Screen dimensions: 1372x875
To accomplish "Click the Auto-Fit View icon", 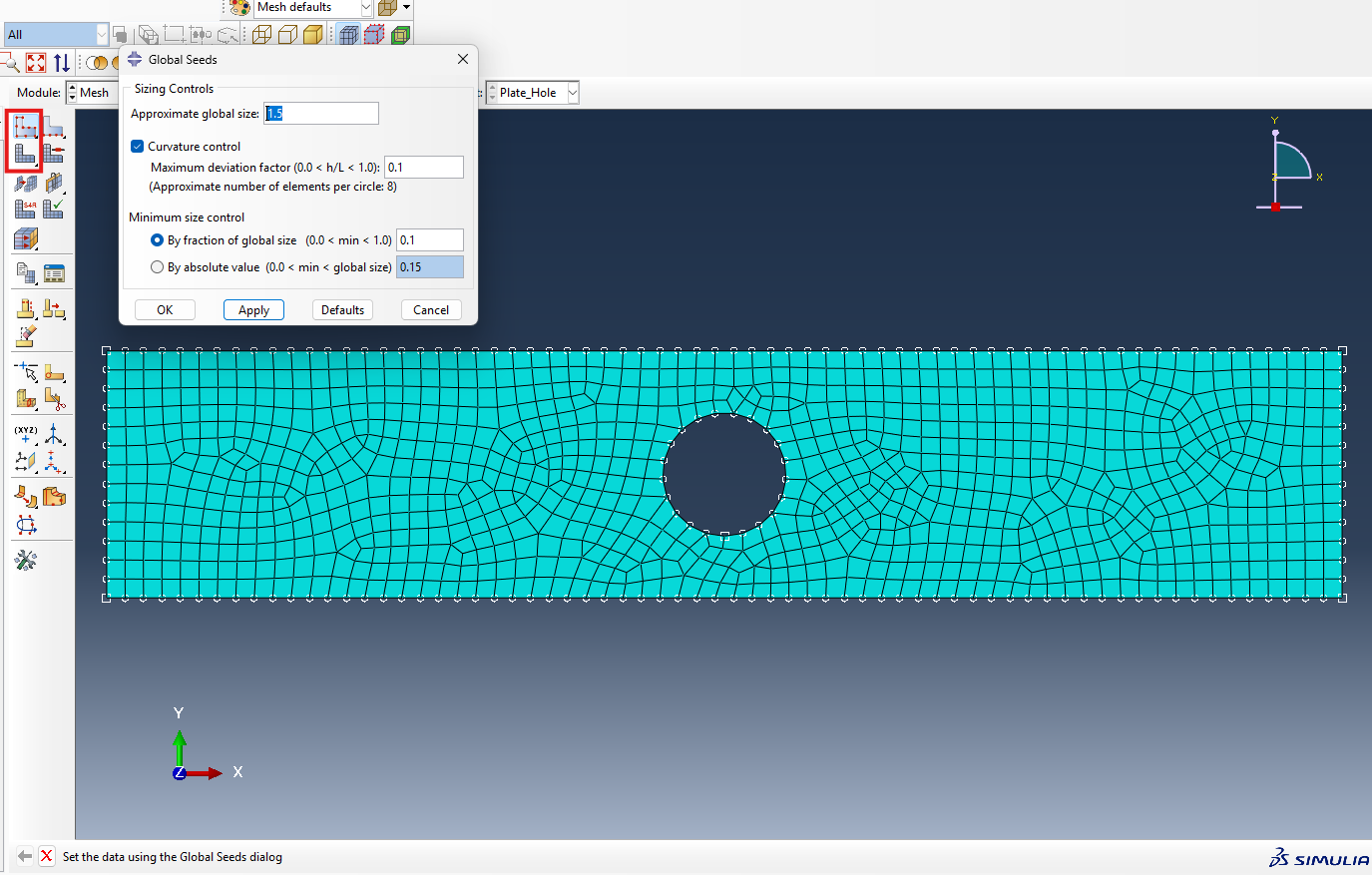I will tap(36, 63).
